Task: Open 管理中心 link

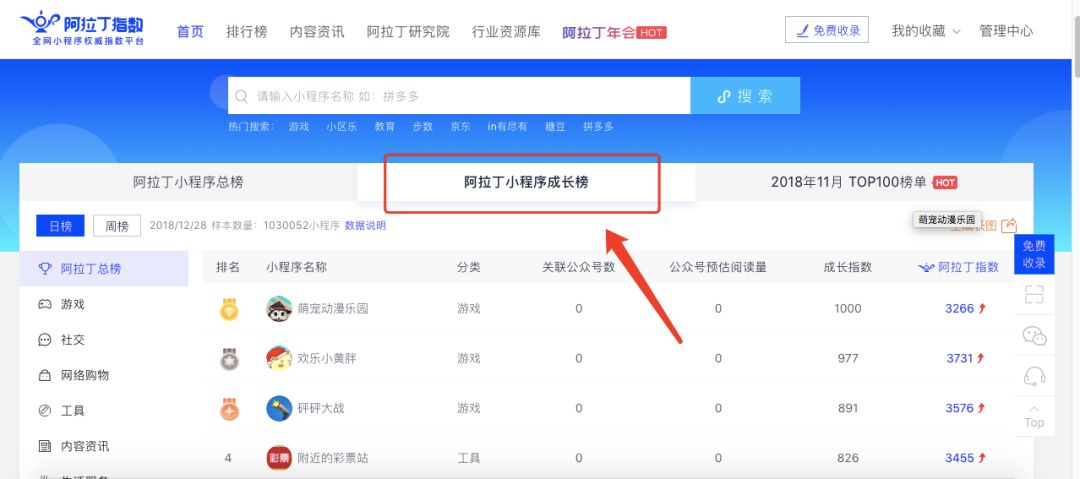Action: click(1006, 31)
